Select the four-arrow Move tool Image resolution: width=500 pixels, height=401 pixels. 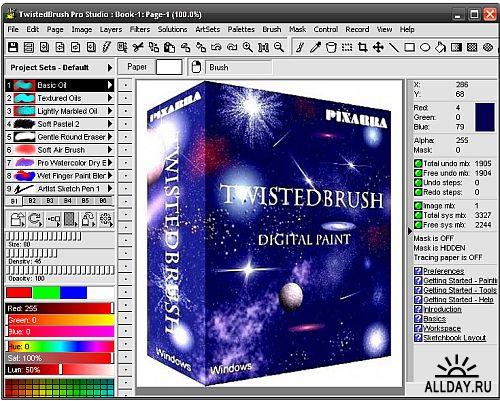(378, 47)
